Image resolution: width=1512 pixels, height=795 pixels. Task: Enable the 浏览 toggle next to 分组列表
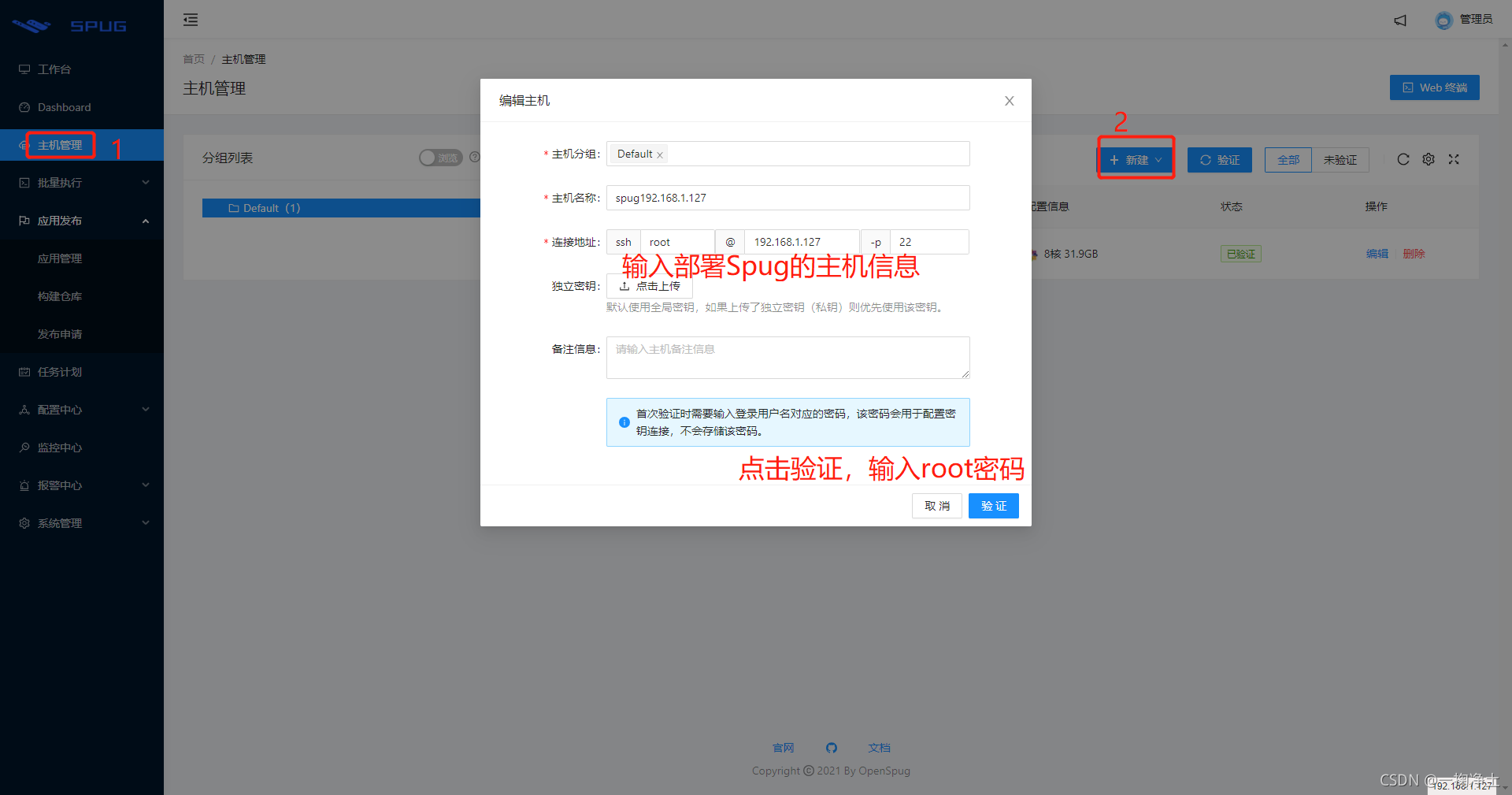439,158
